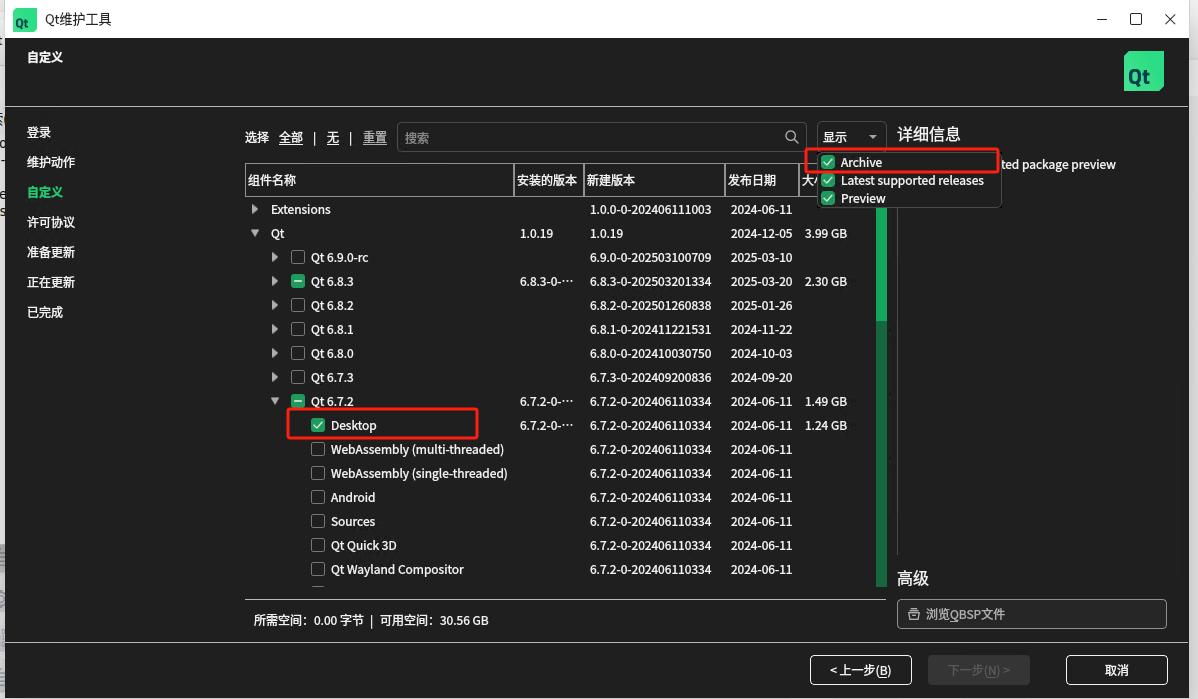Expand the Qt 6.7.3 node
This screenshot has height=699, width=1198.
(275, 377)
